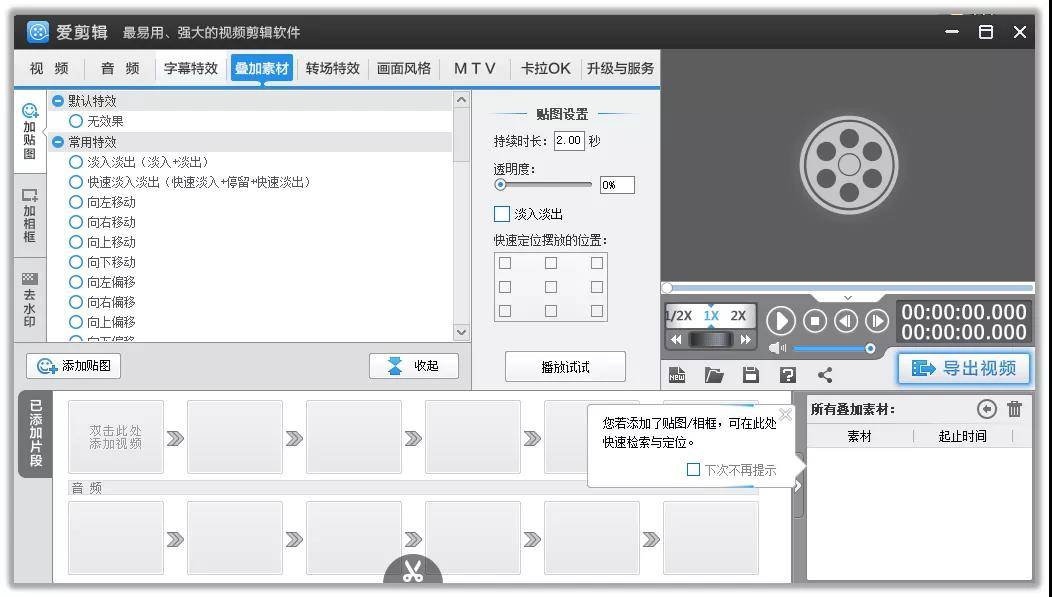The height and width of the screenshot is (597, 1052).
Task: Select the center quick position box
Action: point(551,287)
